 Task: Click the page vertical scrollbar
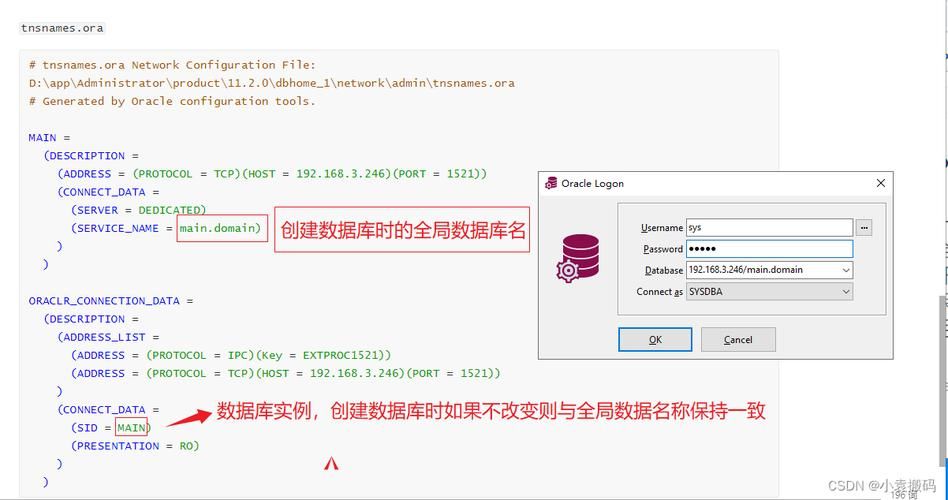tap(944, 381)
